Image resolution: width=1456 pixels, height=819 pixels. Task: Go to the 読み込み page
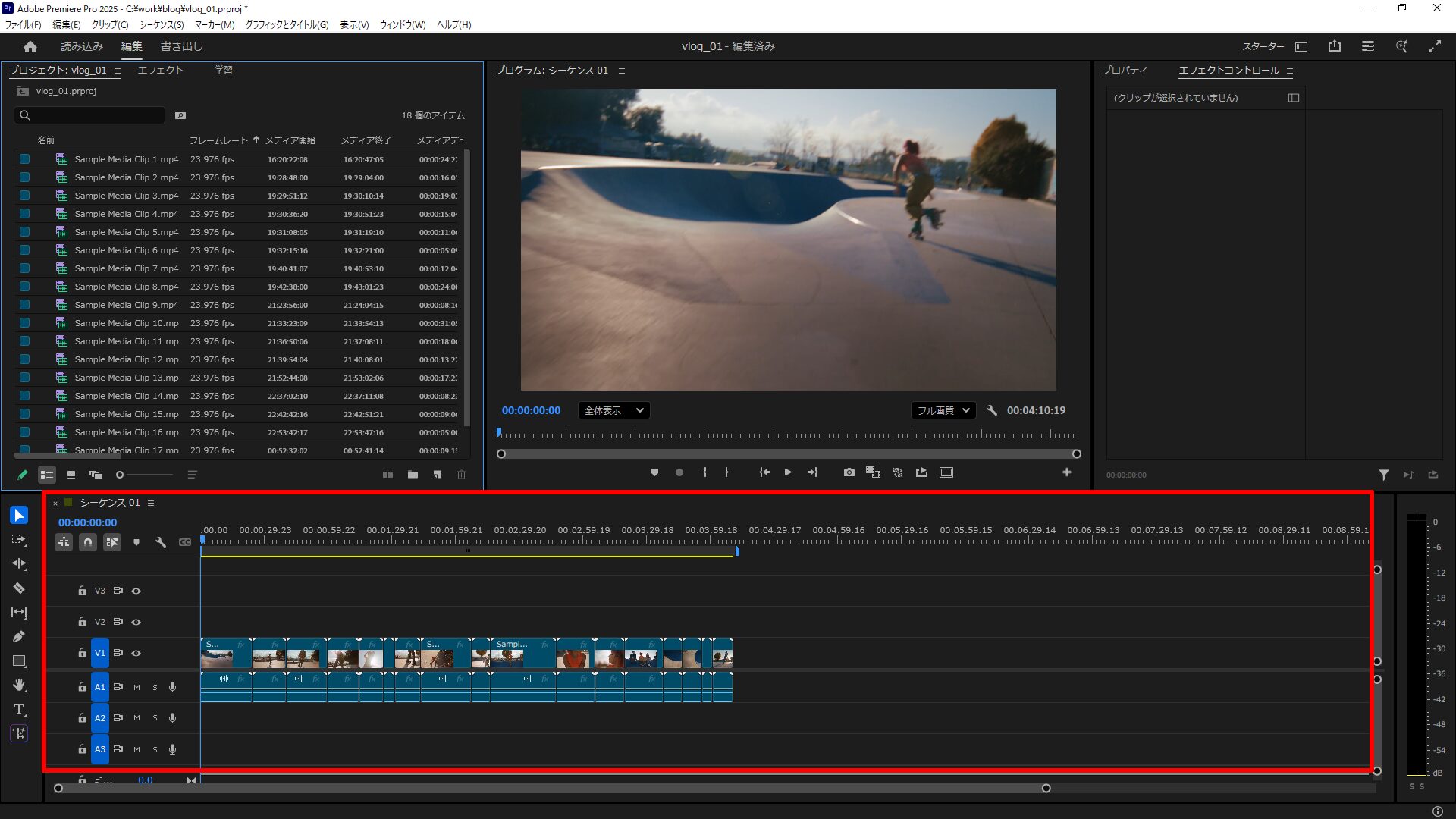click(x=82, y=46)
